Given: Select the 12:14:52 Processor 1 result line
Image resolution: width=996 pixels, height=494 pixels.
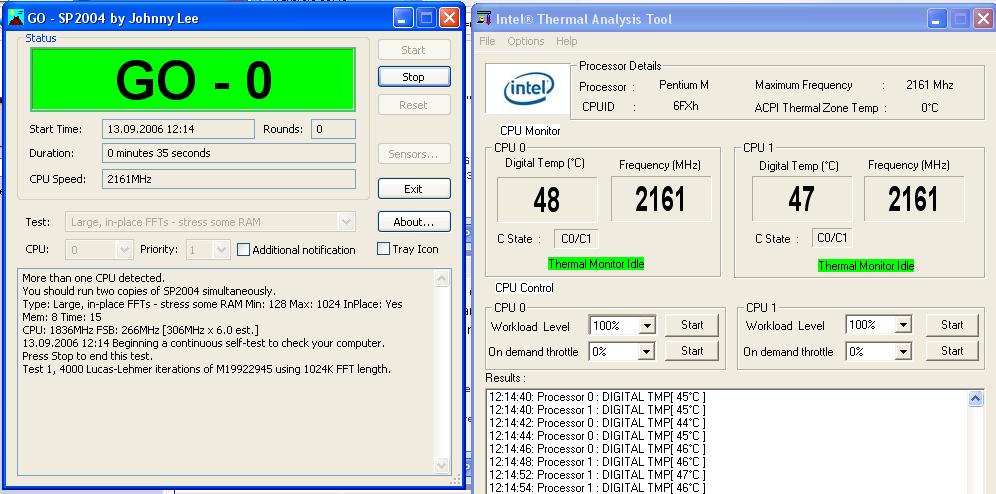Looking at the screenshot, I should (x=597, y=474).
